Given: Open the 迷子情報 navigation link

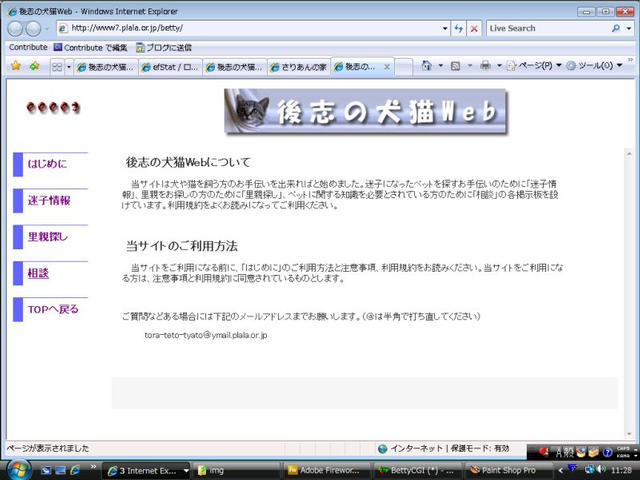Looking at the screenshot, I should point(50,200).
